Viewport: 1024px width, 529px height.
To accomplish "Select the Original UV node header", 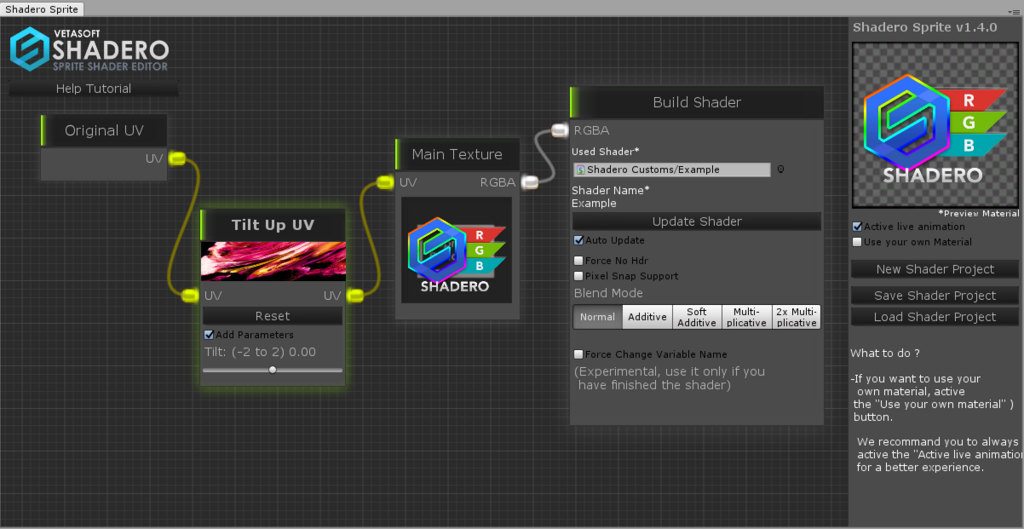I will [x=104, y=131].
